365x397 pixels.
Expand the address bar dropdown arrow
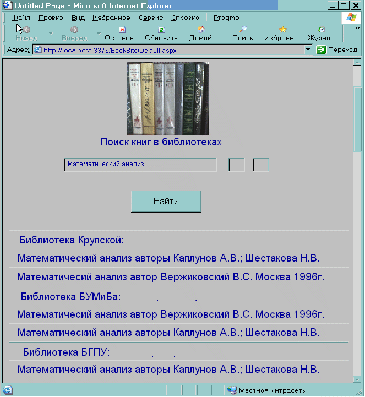(x=308, y=50)
